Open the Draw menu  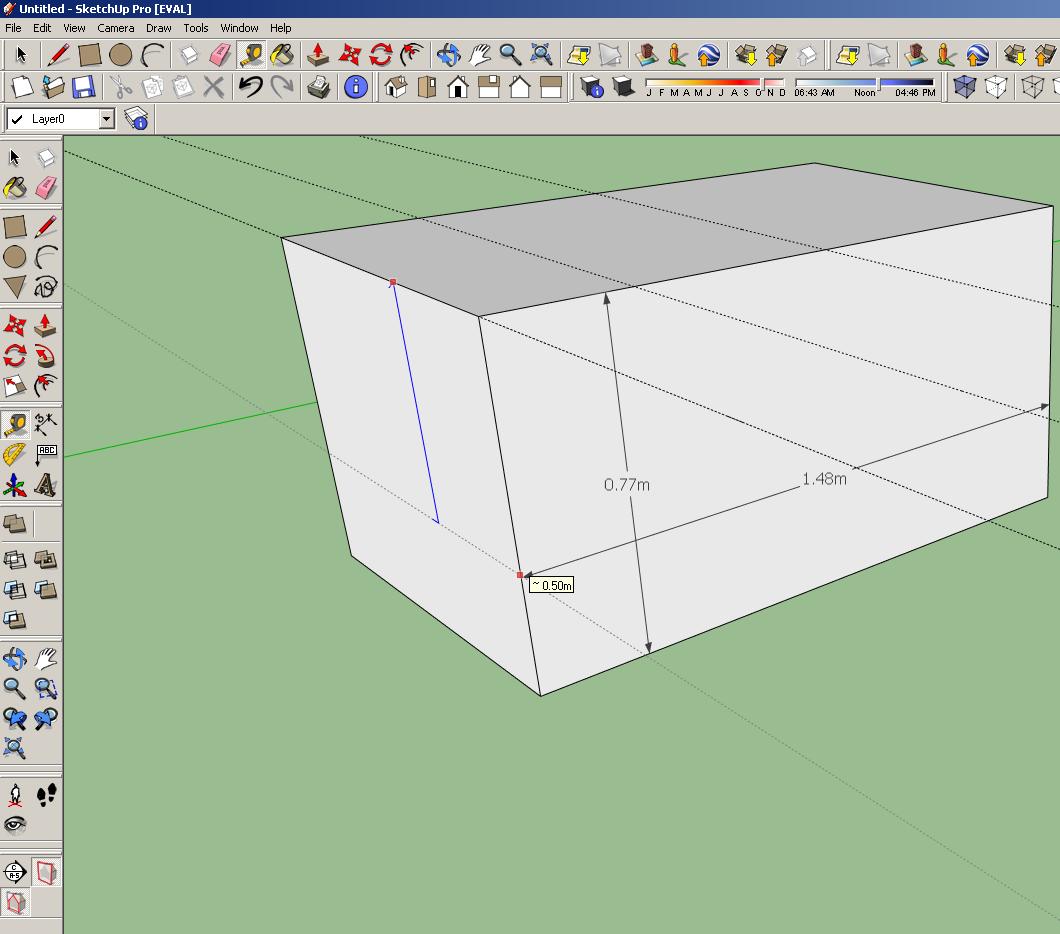pyautogui.click(x=158, y=28)
